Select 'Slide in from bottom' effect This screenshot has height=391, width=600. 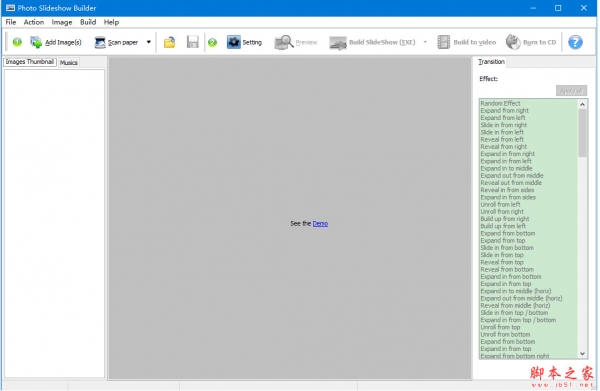(507, 248)
